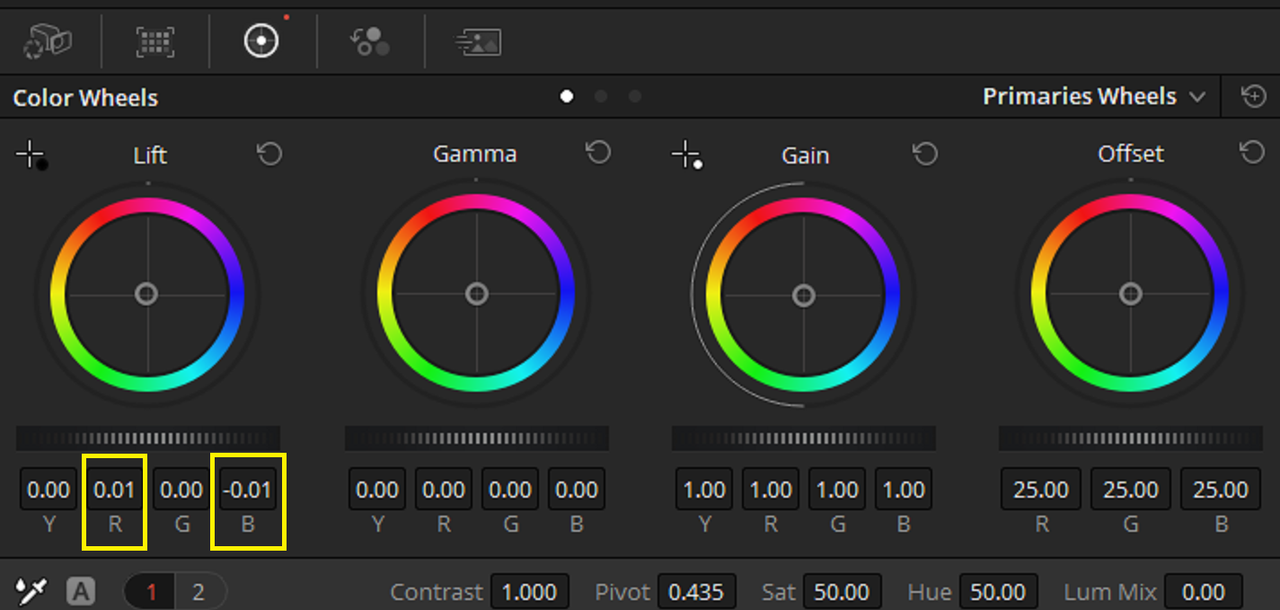Reset the Offset wheel

(1252, 152)
